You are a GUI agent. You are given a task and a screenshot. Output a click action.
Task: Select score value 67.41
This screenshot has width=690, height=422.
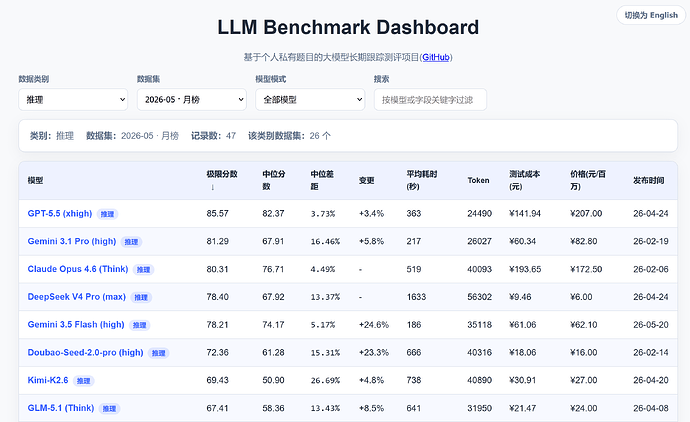point(217,408)
